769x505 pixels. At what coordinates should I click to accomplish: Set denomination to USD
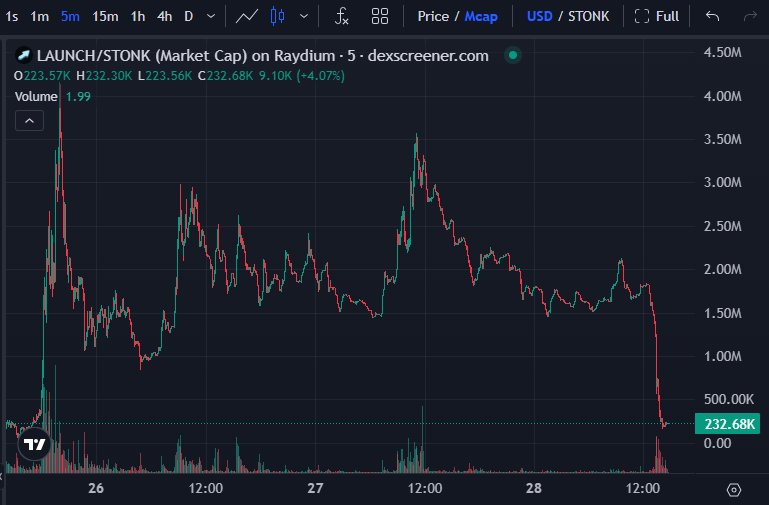coord(539,17)
